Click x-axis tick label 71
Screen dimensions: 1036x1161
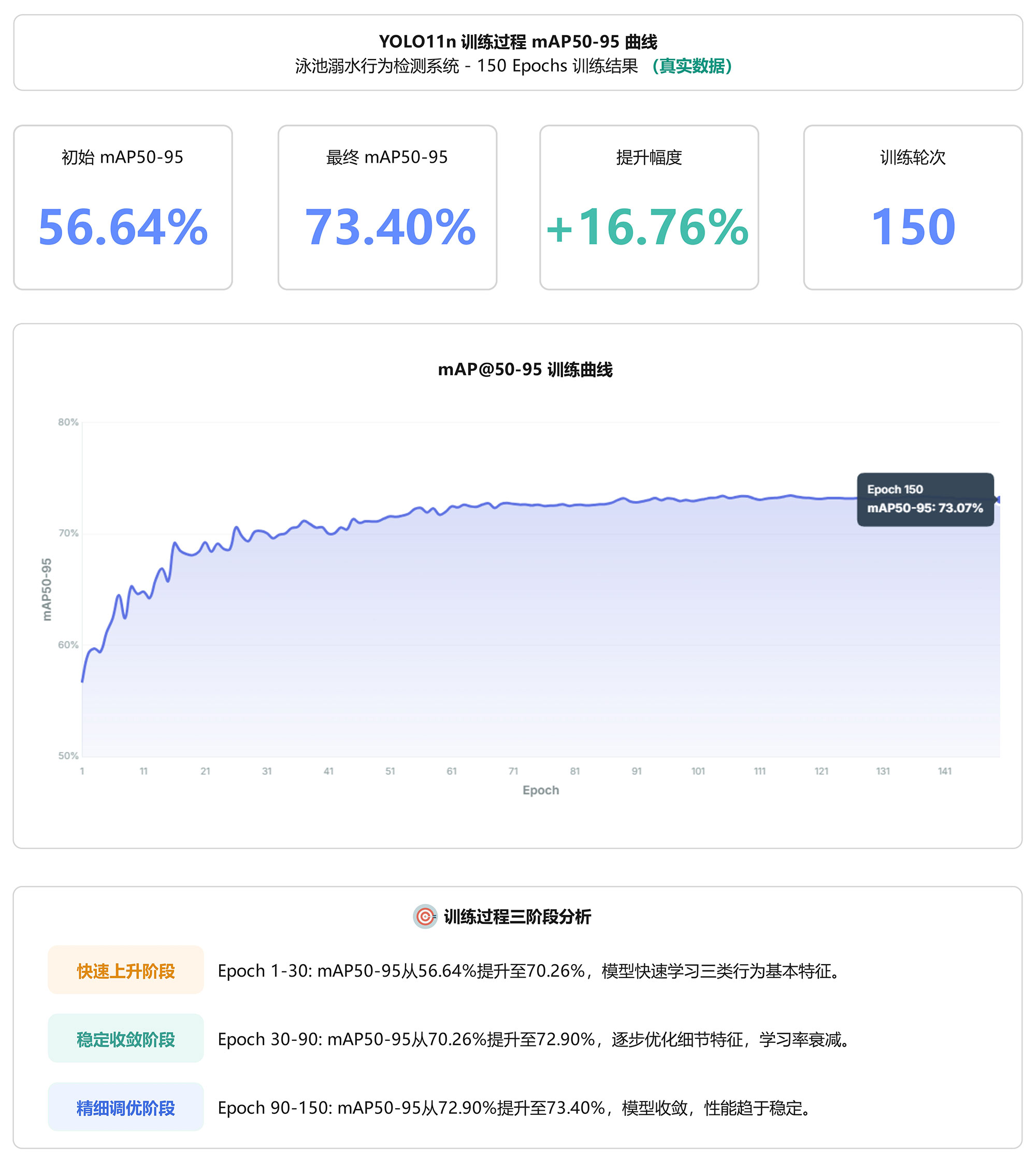513,771
